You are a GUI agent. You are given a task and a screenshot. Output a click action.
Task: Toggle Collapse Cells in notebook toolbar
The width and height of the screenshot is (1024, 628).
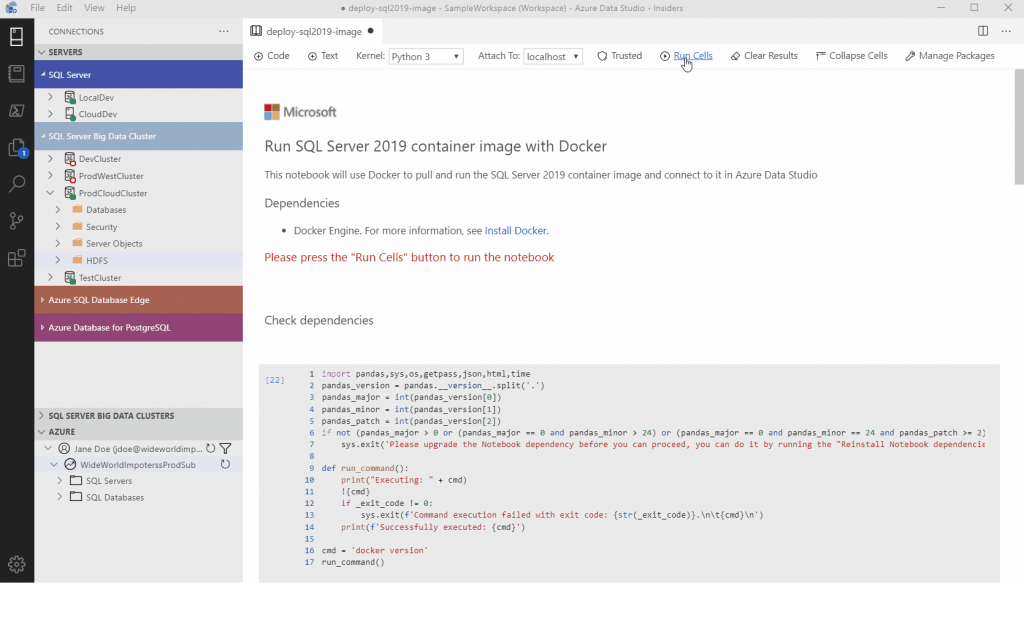coord(851,56)
